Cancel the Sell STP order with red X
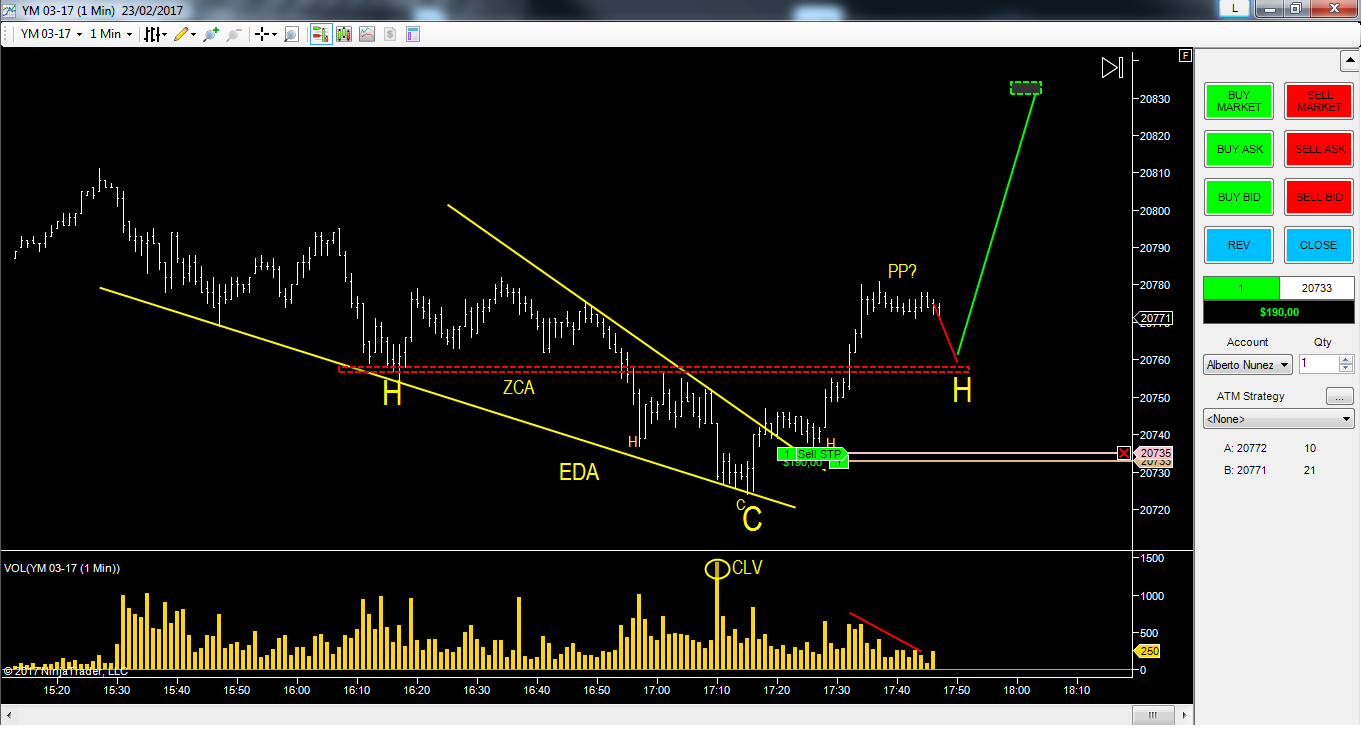Screen dimensions: 1361x736 click(x=1125, y=454)
